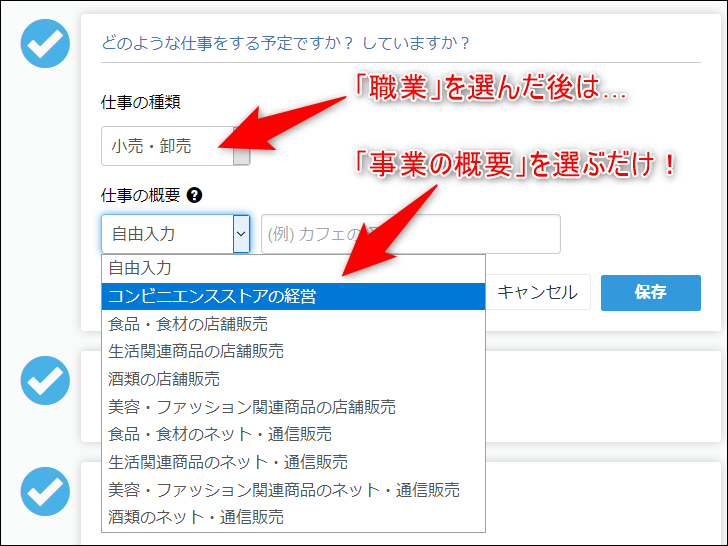Click the top blue checkmark circle icon
The height and width of the screenshot is (546, 728).
[45, 43]
